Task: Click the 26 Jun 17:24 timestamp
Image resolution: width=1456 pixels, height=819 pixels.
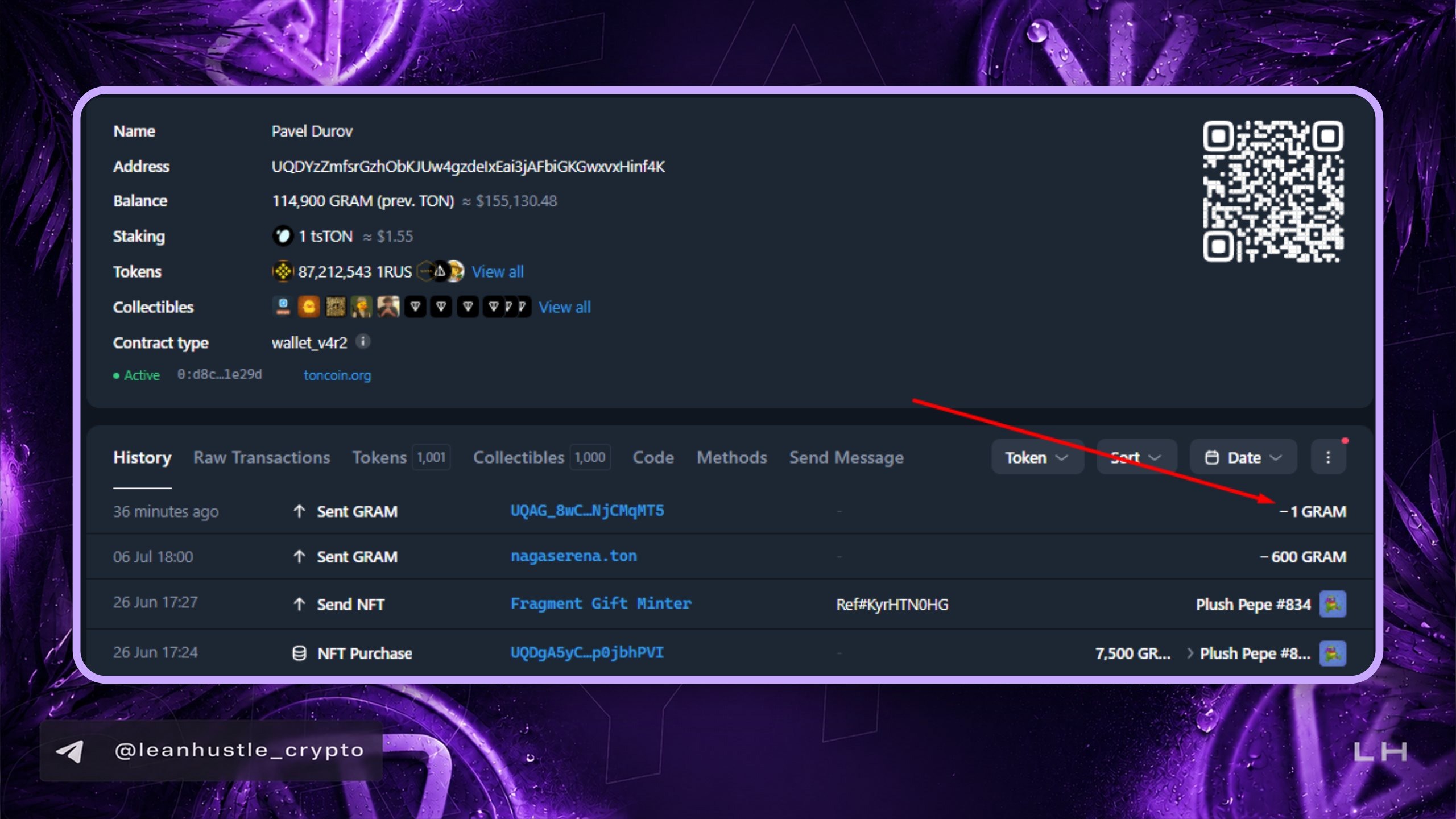Action: 155,652
